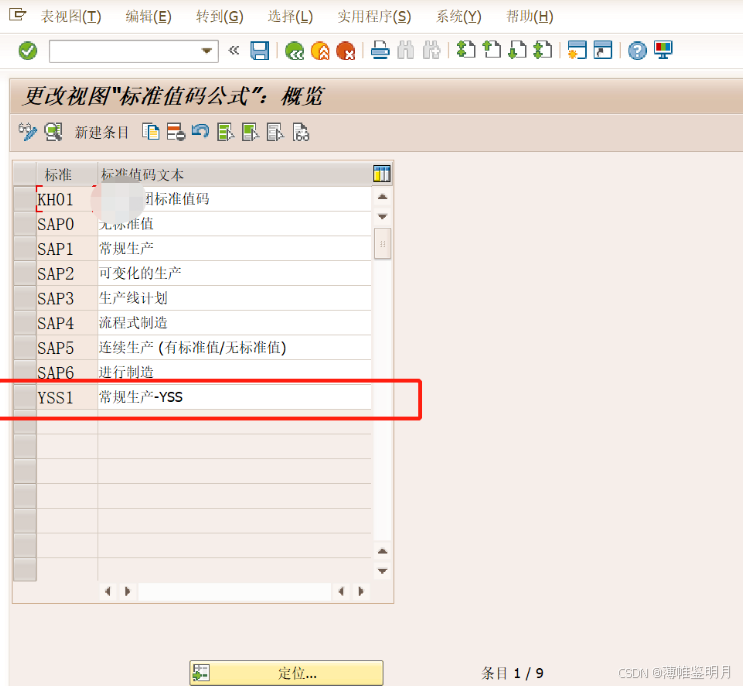This screenshot has width=743, height=686.
Task: Click the 流程式制造 text cell
Action: pos(235,323)
